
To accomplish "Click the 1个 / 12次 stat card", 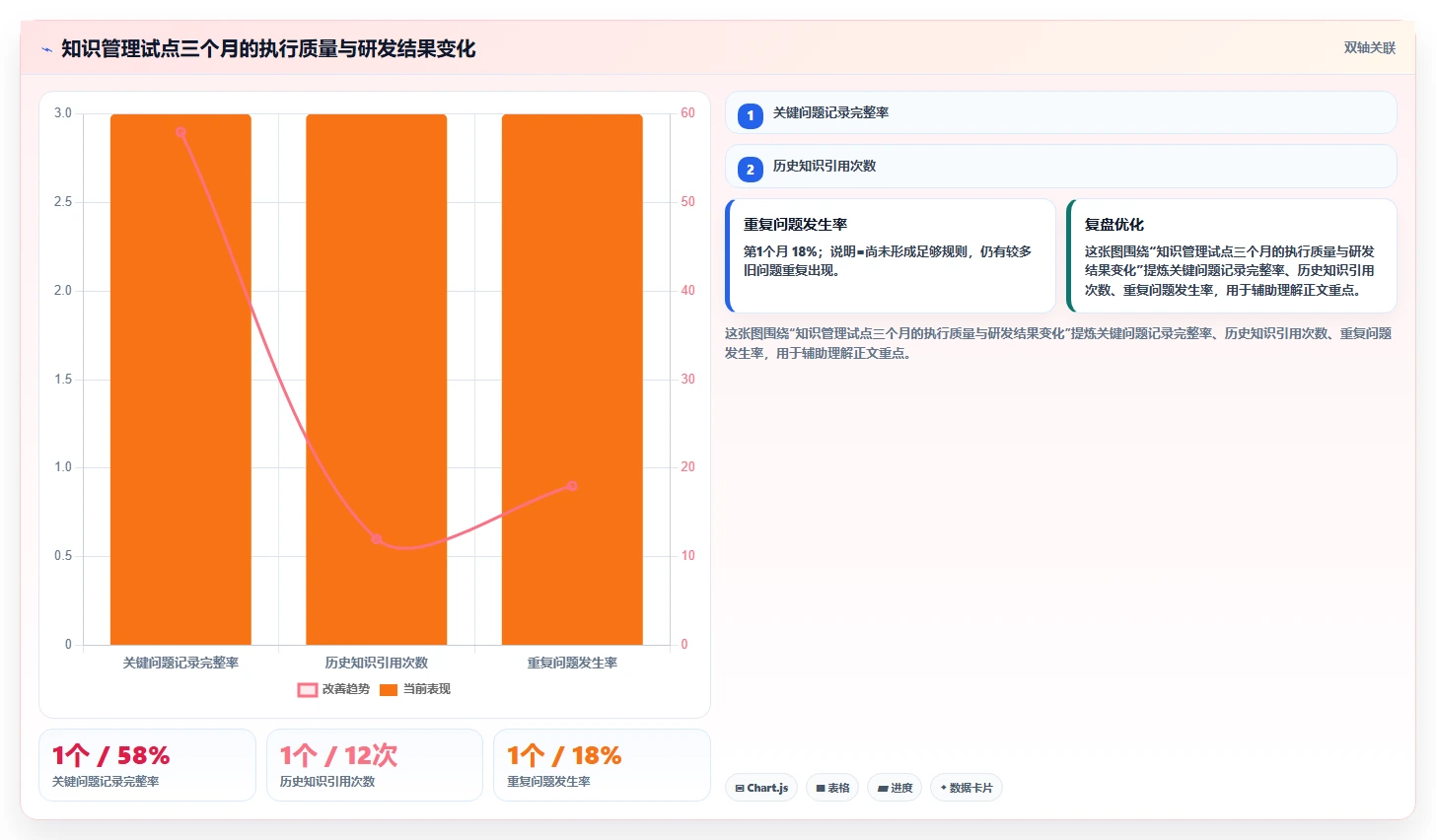I will (x=375, y=765).
